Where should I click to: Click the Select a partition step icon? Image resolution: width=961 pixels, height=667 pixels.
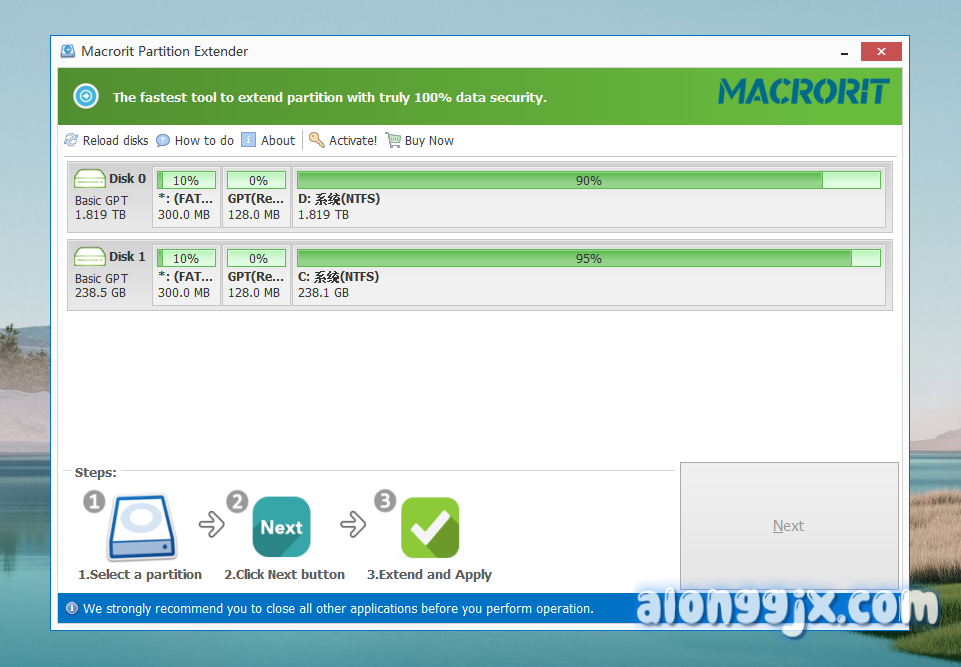click(141, 527)
